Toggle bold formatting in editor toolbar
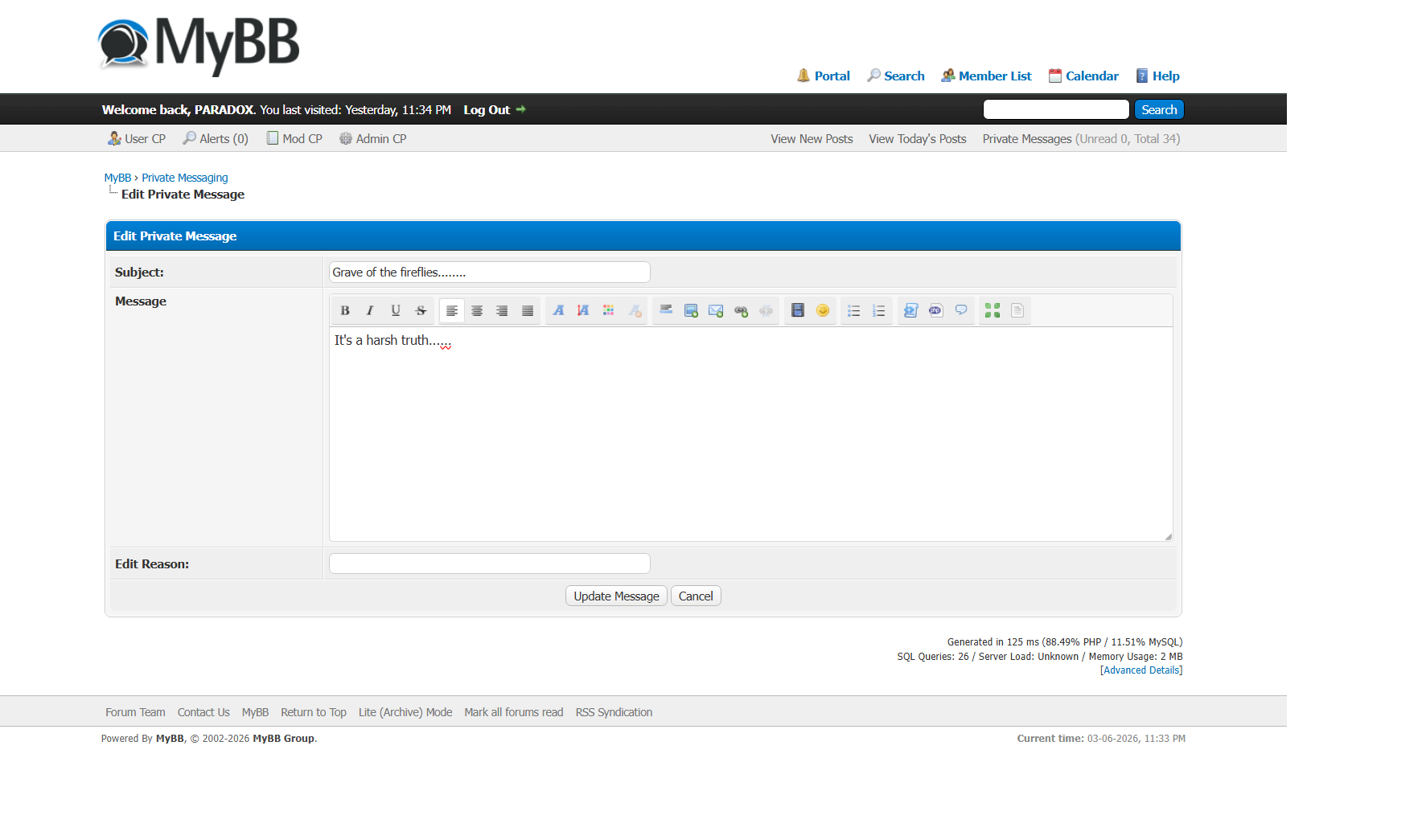The image size is (1422, 840). tap(345, 310)
